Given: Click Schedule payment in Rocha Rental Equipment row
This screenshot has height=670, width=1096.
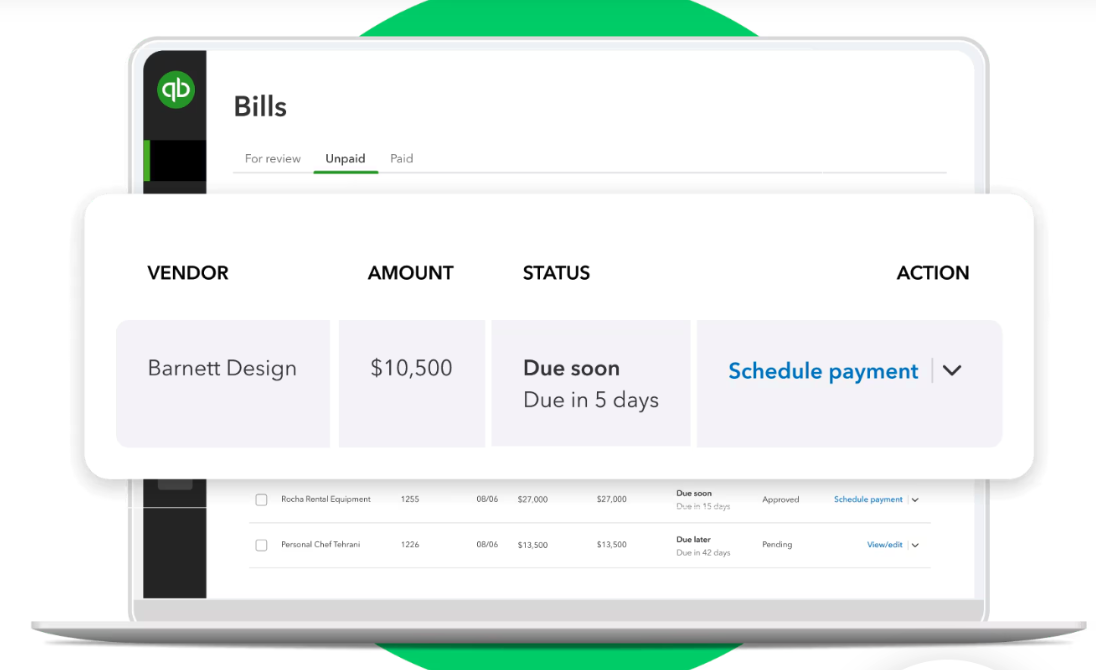Looking at the screenshot, I should [x=868, y=499].
